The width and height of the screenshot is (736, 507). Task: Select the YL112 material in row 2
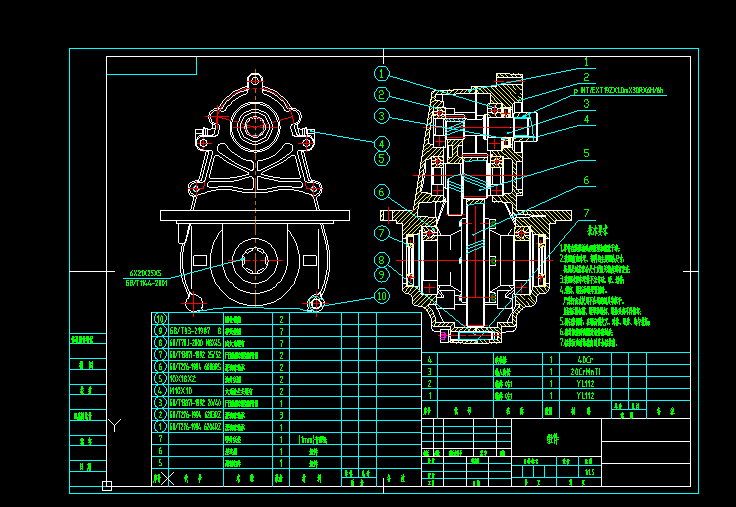click(x=585, y=384)
